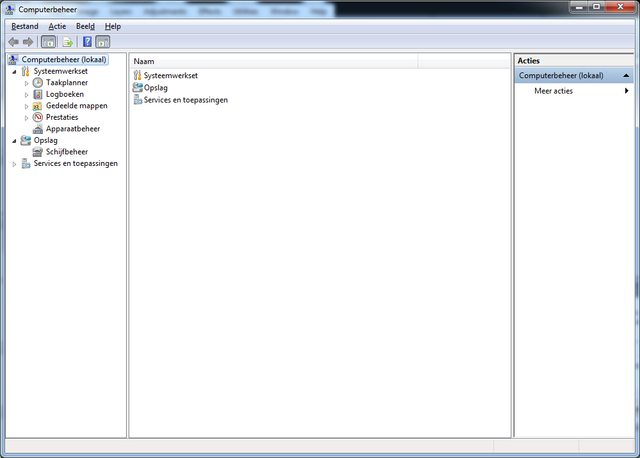This screenshot has width=640, height=458.
Task: Select Taakplanner in the tree
Action: click(x=67, y=82)
